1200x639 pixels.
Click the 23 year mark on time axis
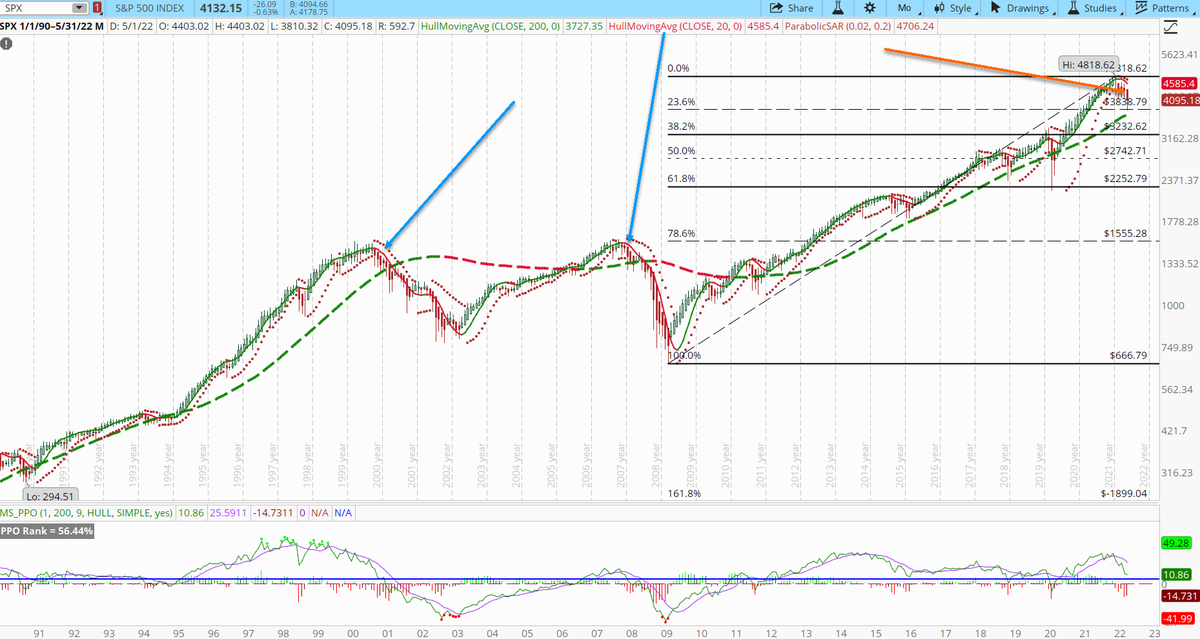coord(1154,632)
